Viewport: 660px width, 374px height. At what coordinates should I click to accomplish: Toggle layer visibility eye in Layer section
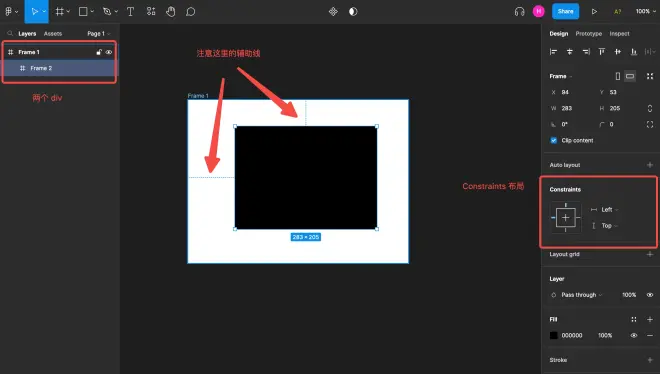pyautogui.click(x=650, y=295)
